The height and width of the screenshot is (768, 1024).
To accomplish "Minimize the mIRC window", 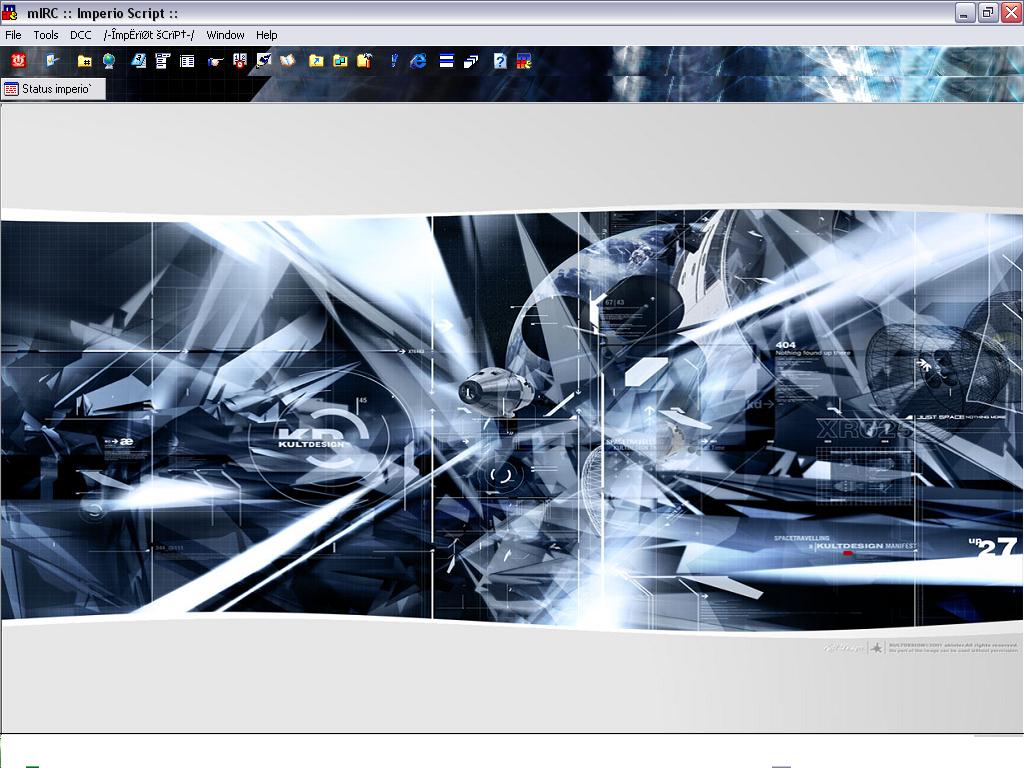I will [x=965, y=12].
